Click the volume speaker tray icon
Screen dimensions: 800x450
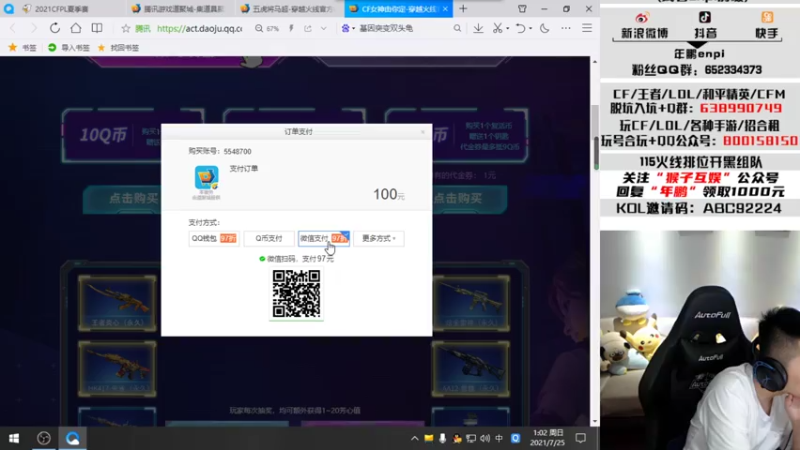point(485,438)
